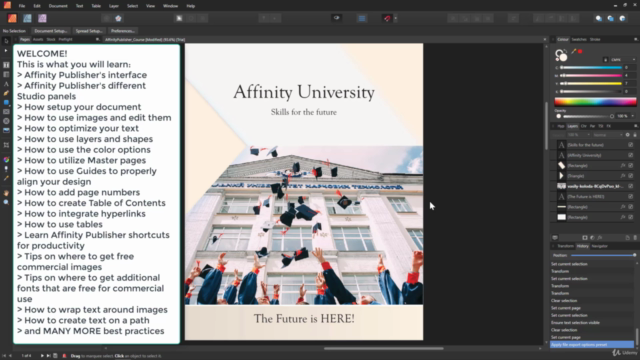Screen dimensions: 640x360
Task: Select the Ellipse tool in the toolbox
Action: (x=6, y=121)
